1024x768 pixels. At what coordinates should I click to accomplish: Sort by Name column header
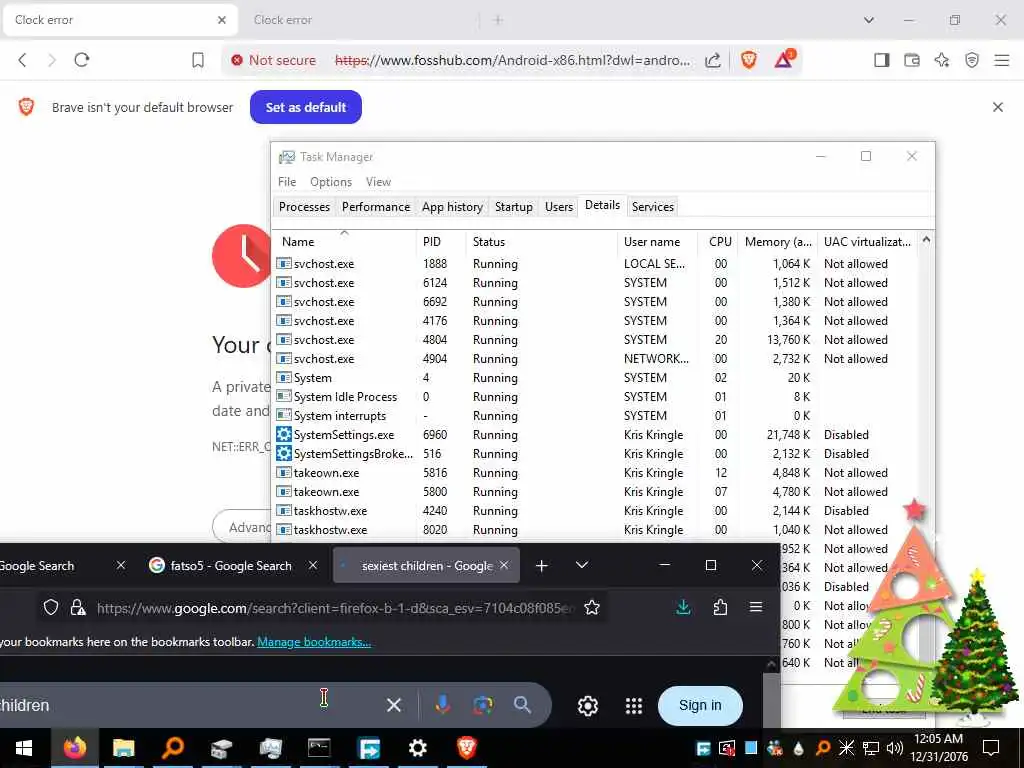coord(344,242)
